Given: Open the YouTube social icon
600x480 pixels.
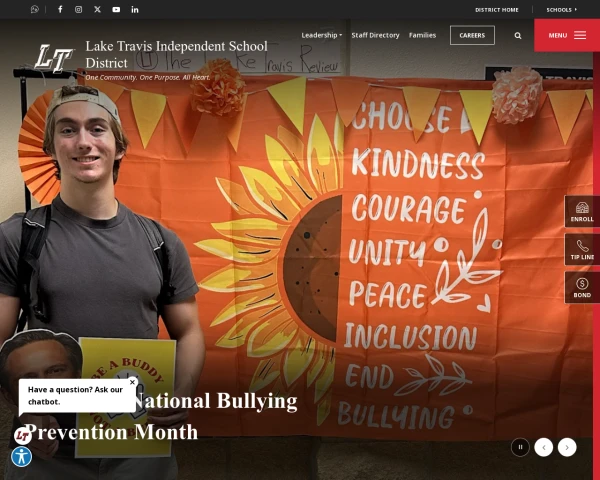Looking at the screenshot, I should click(x=116, y=10).
